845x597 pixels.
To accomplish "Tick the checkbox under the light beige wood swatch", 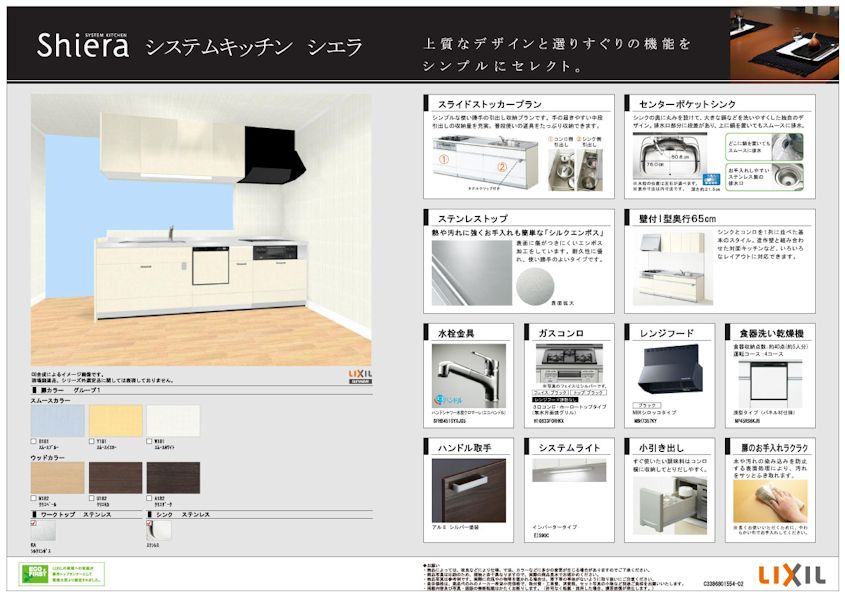I will point(34,498).
